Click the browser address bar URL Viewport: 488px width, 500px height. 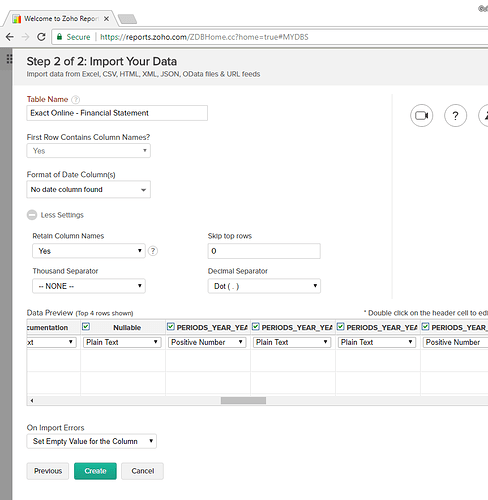204,37
